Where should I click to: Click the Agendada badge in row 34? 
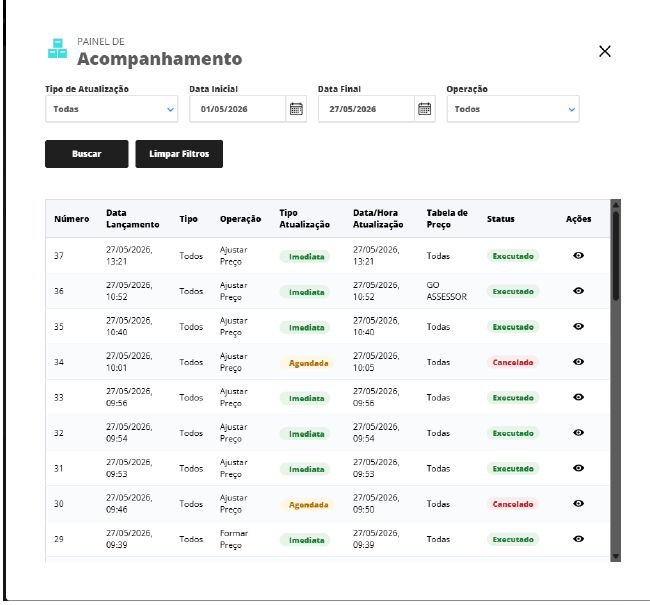pos(307,363)
